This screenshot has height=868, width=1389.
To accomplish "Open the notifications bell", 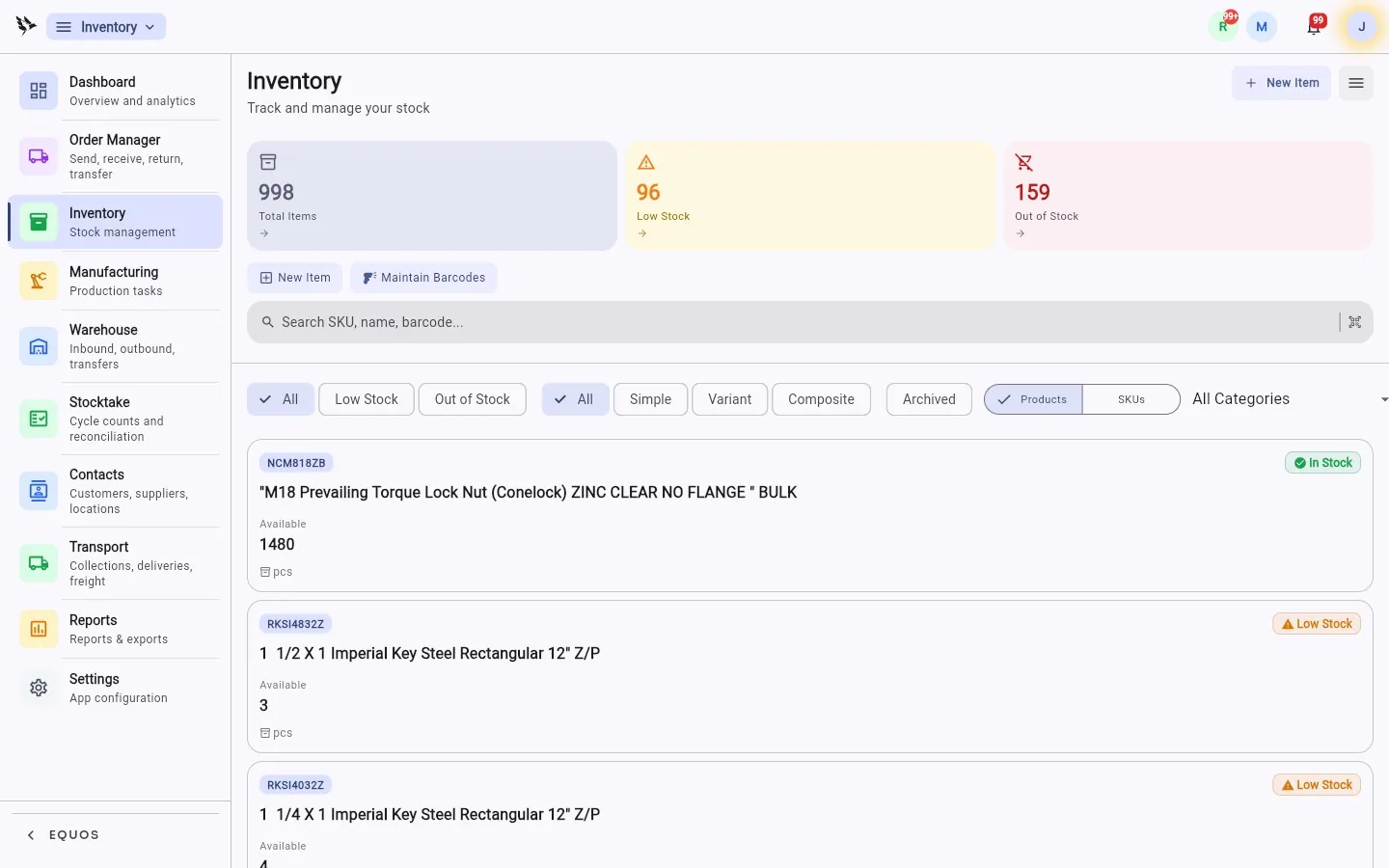I will tap(1314, 27).
